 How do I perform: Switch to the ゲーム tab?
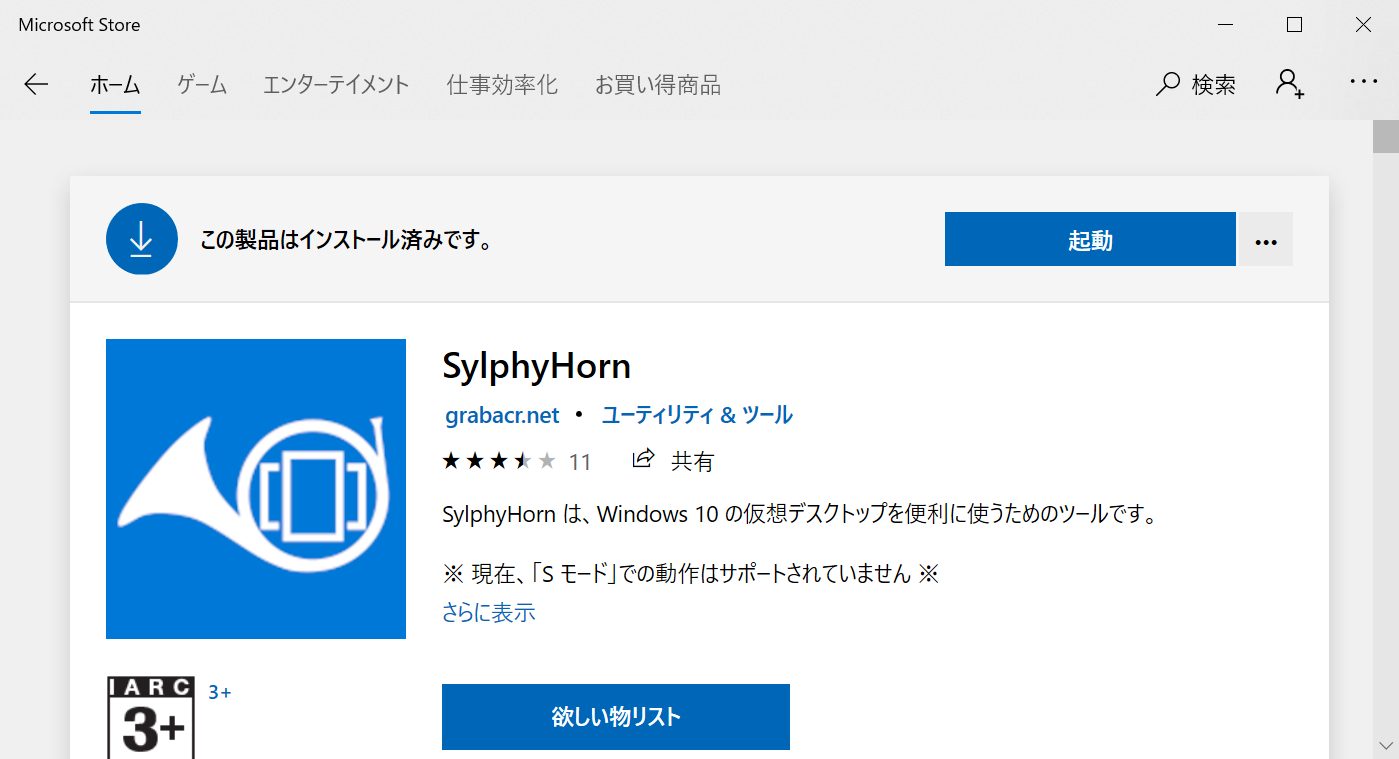click(202, 85)
